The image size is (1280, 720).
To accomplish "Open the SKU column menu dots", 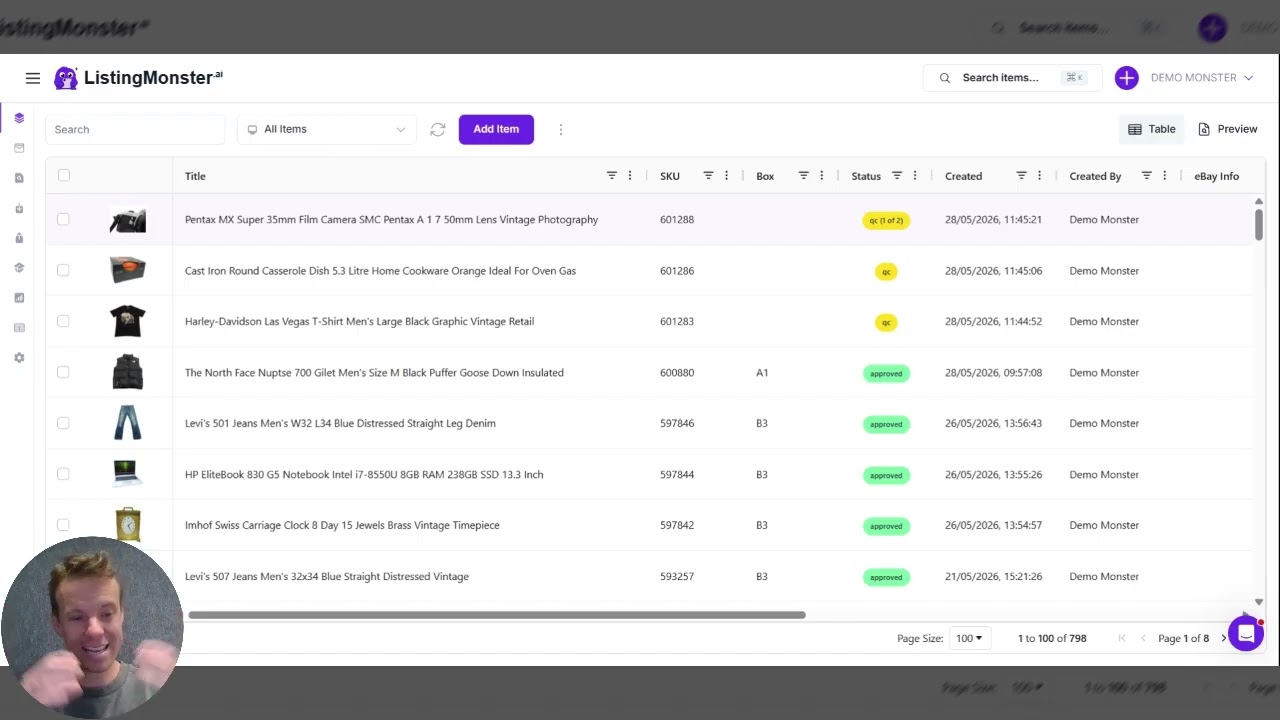I will click(x=726, y=176).
